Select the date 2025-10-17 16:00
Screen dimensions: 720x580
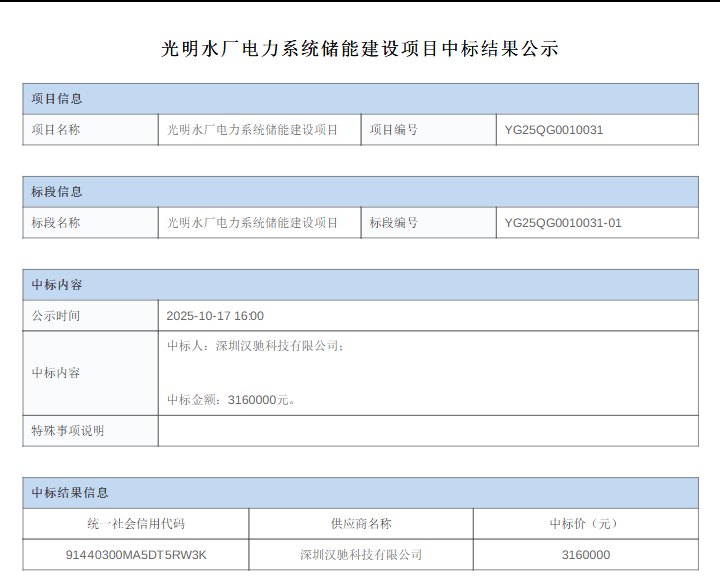(215, 316)
